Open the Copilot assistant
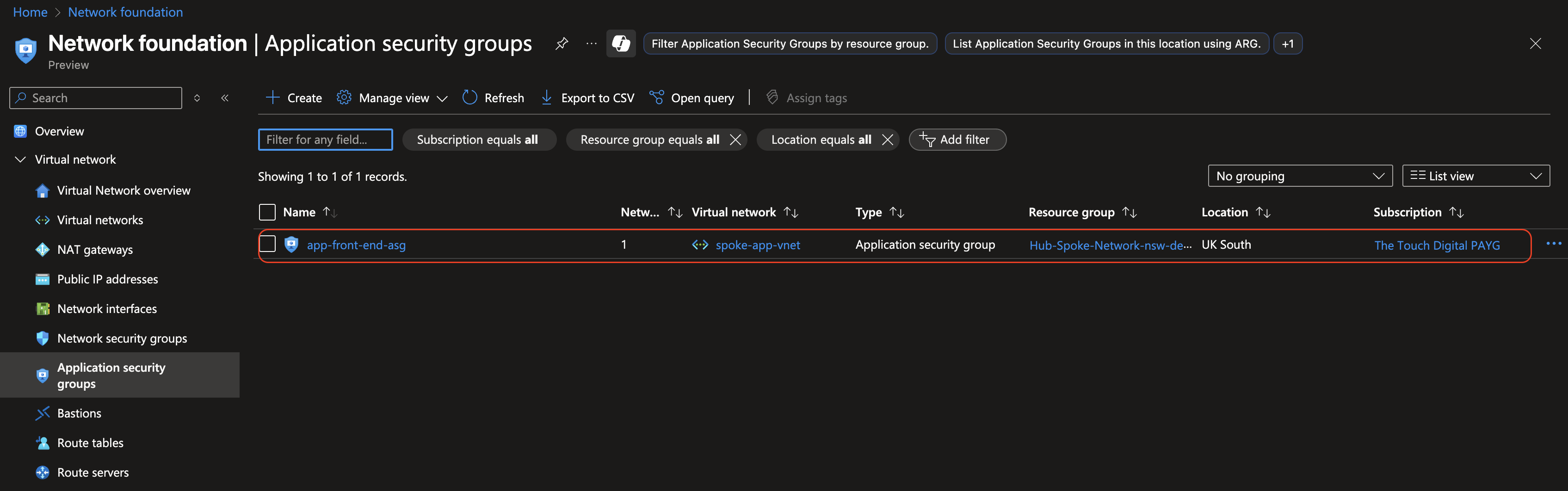The image size is (1568, 491). [621, 43]
